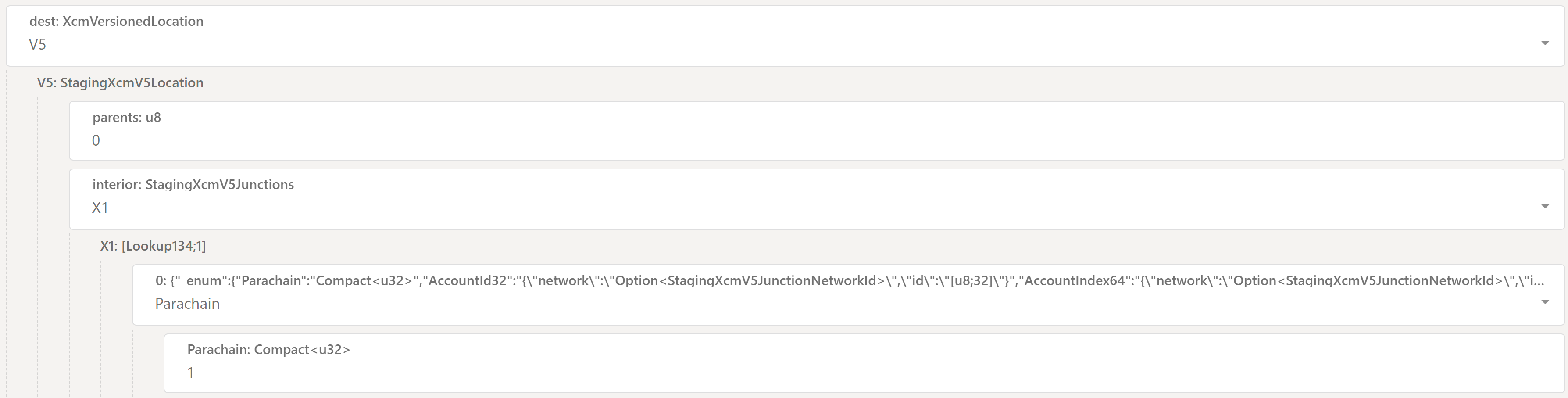Image resolution: width=1568 pixels, height=398 pixels.
Task: Click the Parachain variant name text
Action: pyautogui.click(x=187, y=303)
